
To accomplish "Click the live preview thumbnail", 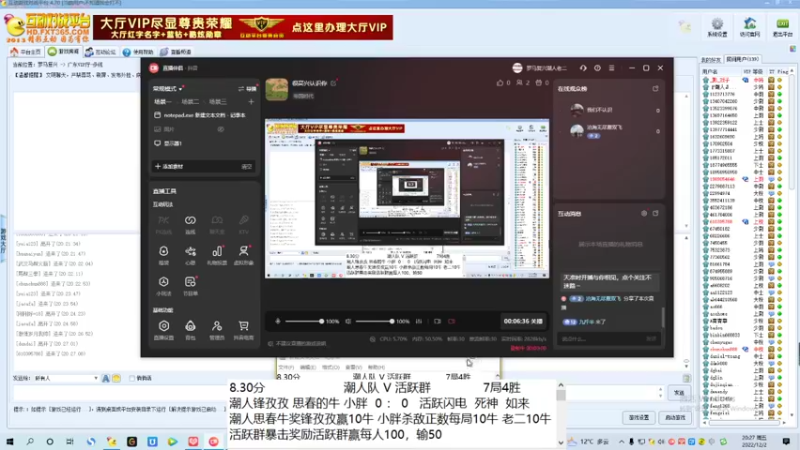I will pyautogui.click(x=407, y=199).
